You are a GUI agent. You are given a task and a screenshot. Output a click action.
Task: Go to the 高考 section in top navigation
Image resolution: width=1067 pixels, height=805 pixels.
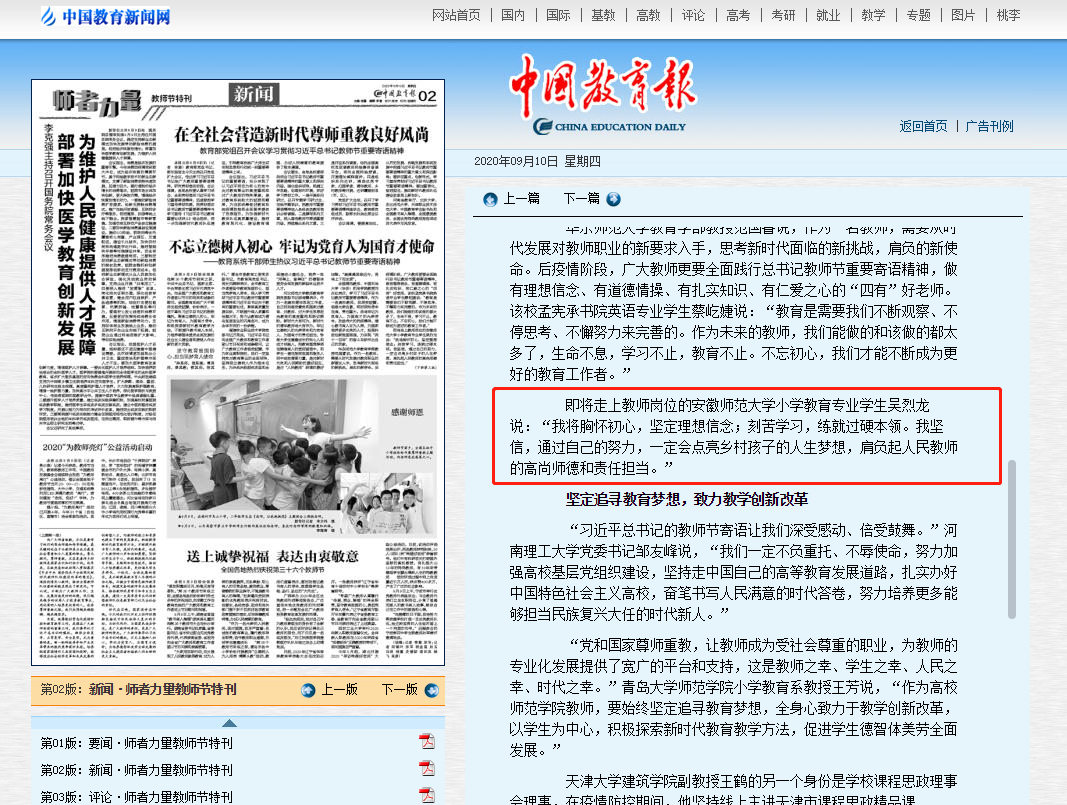(738, 15)
